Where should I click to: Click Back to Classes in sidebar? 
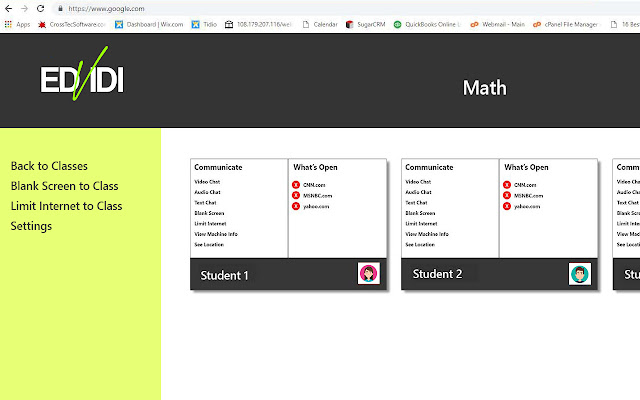[x=49, y=166]
